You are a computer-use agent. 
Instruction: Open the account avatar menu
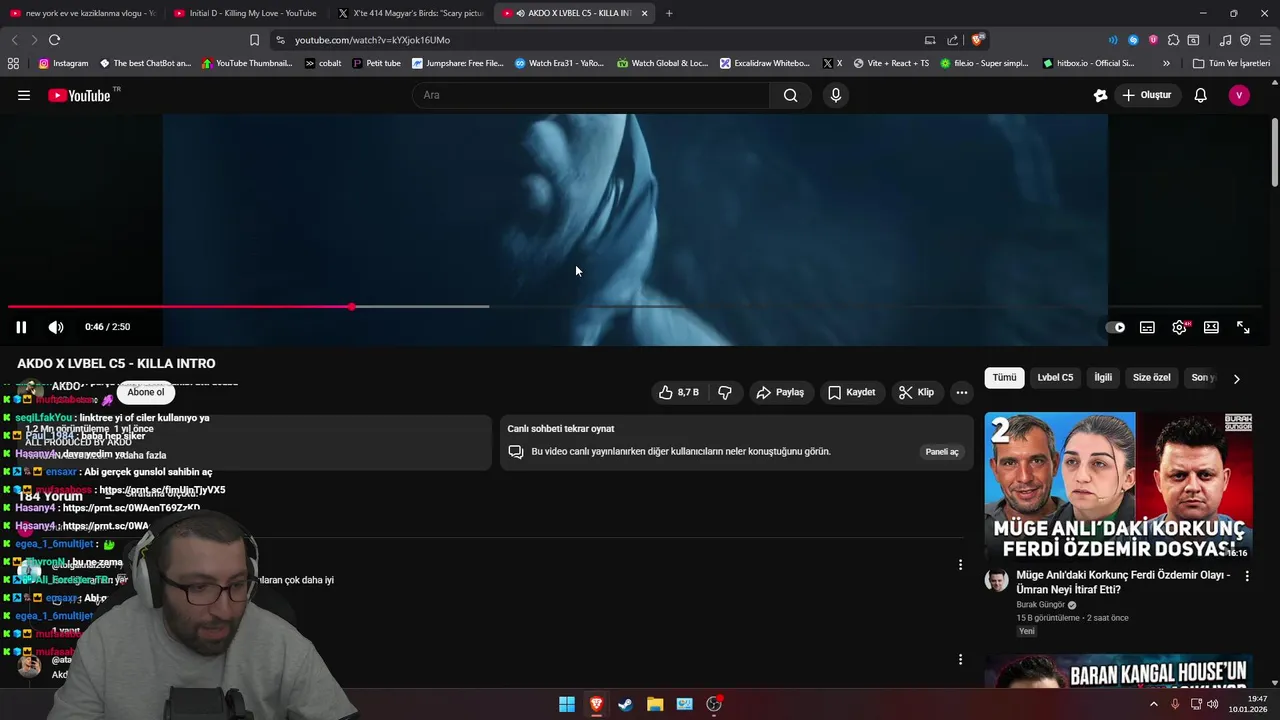pos(1239,95)
